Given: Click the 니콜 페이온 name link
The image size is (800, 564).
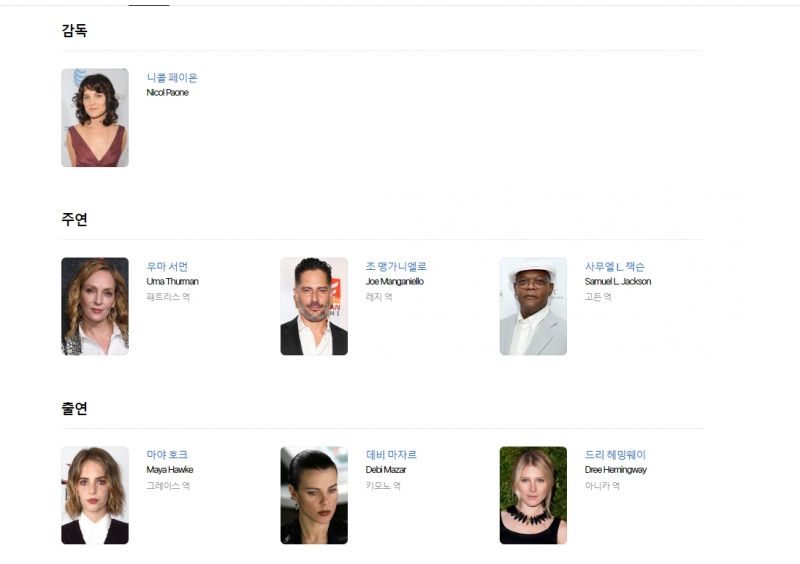Looking at the screenshot, I should tap(172, 78).
